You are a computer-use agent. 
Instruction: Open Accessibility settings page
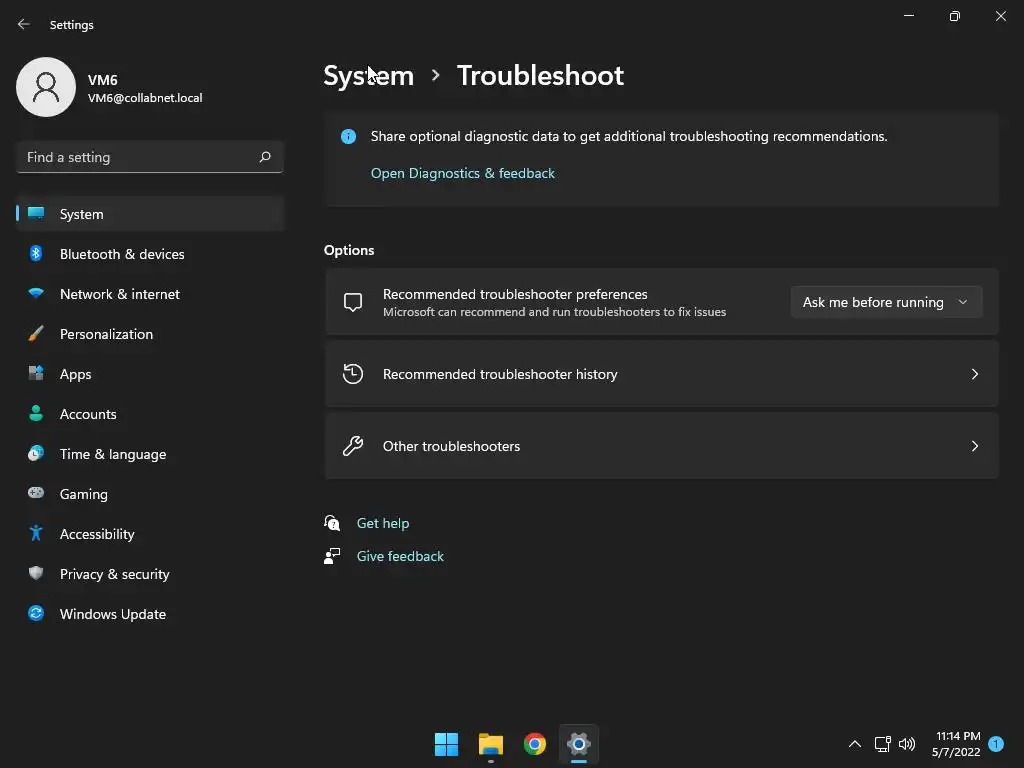pos(150,534)
